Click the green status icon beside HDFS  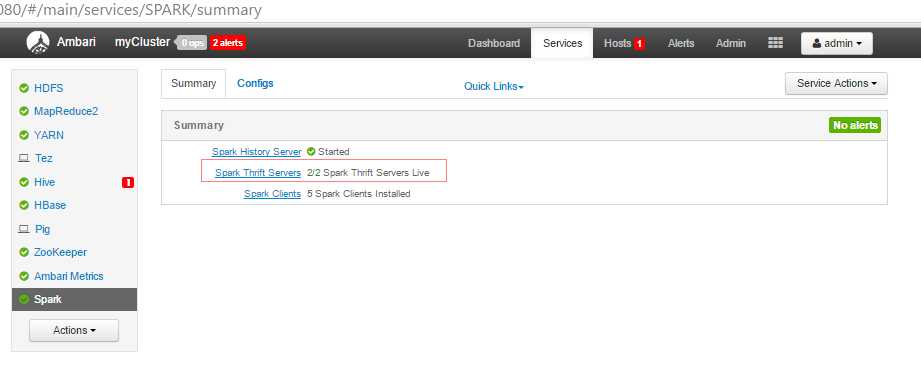[24, 88]
